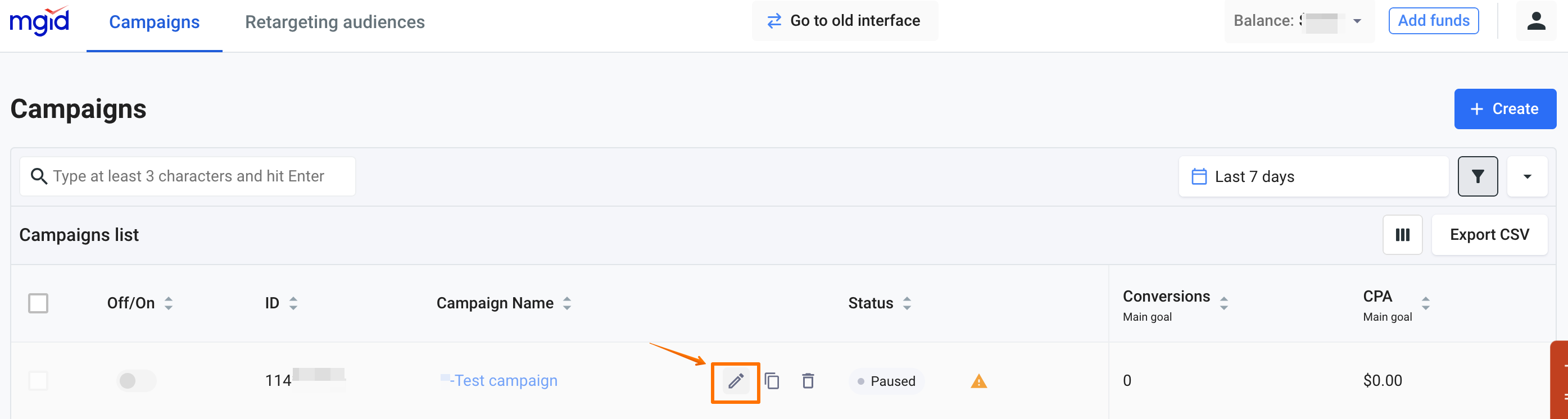Screen dimensions: 1568x419
Task: Select the Campaigns tab
Action: [154, 22]
